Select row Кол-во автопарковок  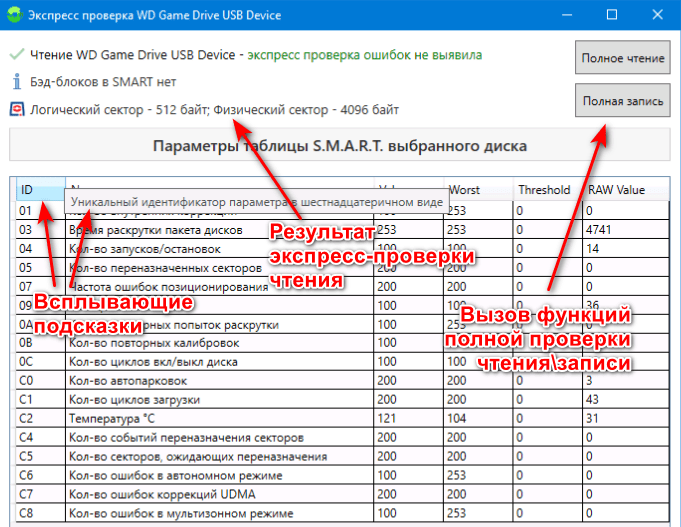(343, 381)
